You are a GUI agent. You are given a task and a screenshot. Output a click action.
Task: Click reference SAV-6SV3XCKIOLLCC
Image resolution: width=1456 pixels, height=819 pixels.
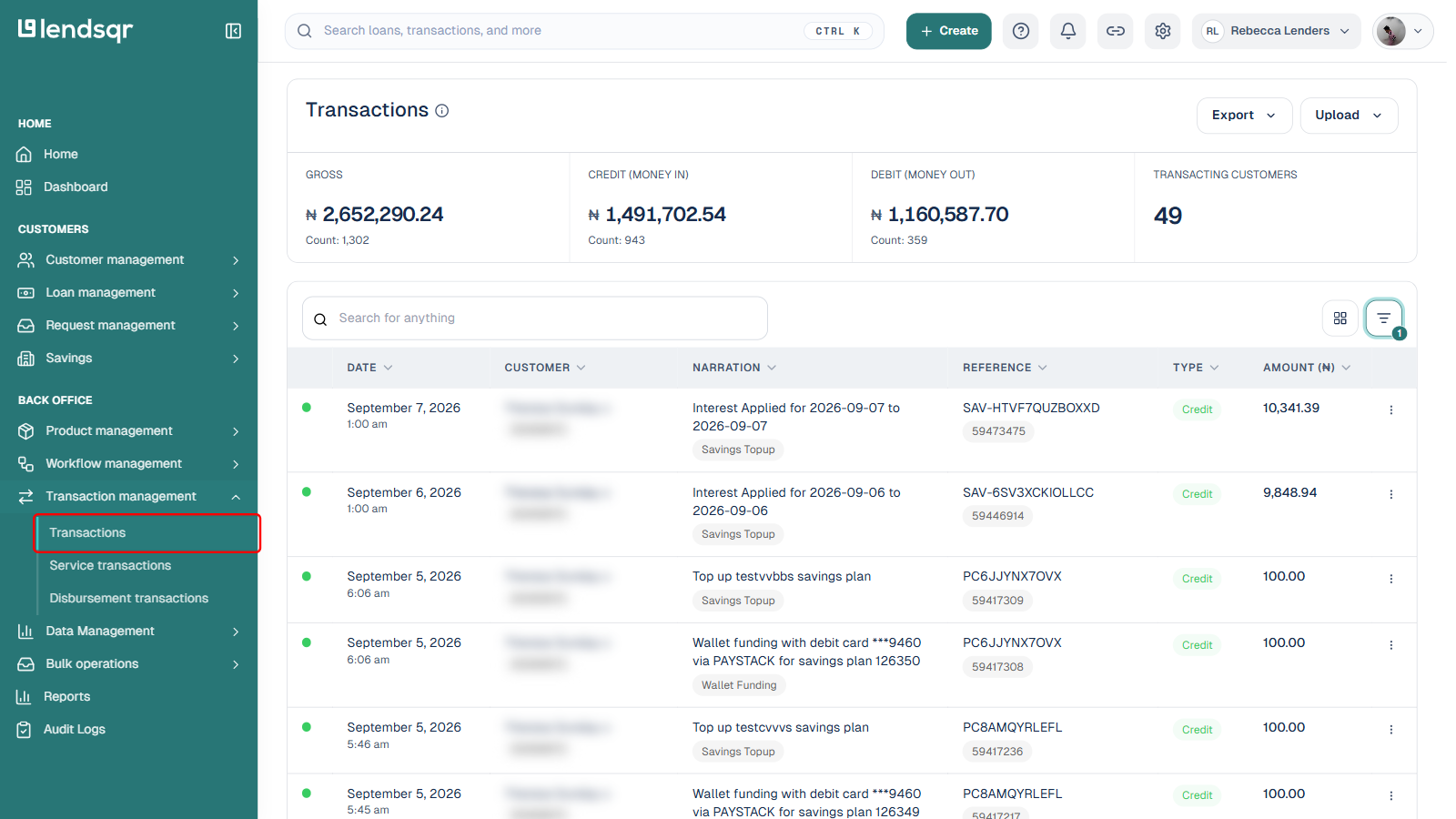tap(1028, 493)
